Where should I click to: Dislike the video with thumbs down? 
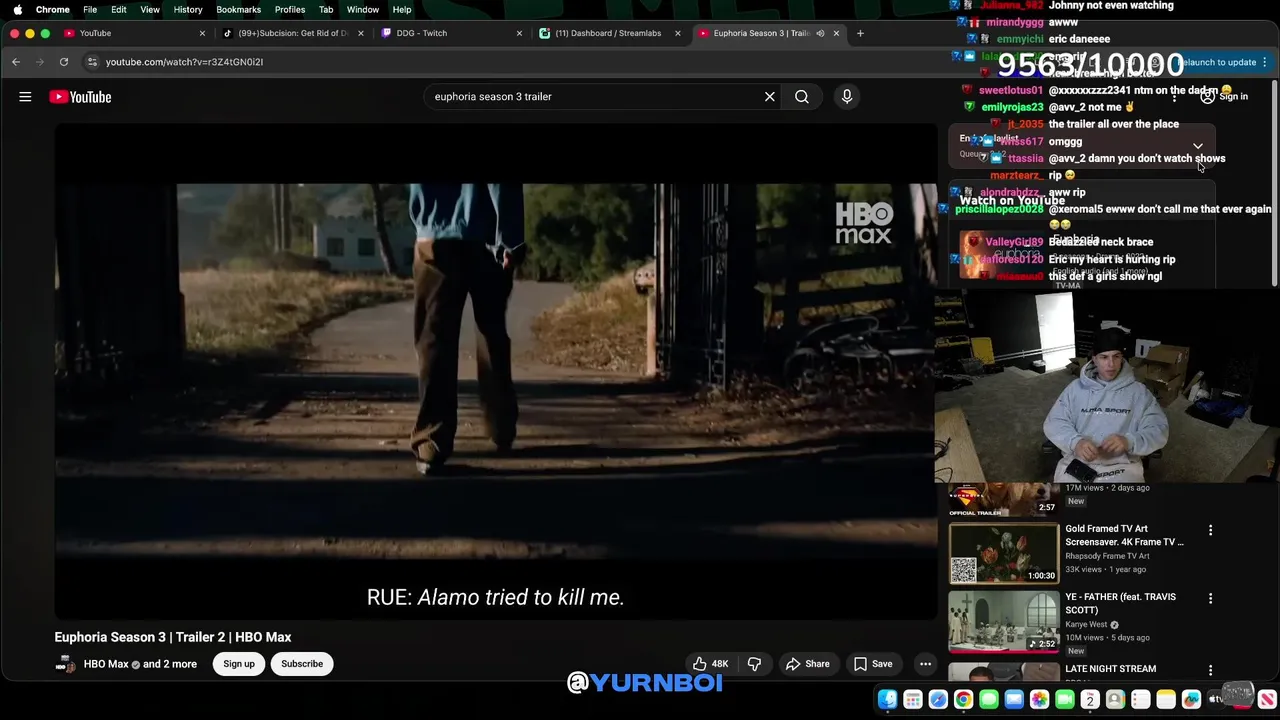(x=755, y=664)
